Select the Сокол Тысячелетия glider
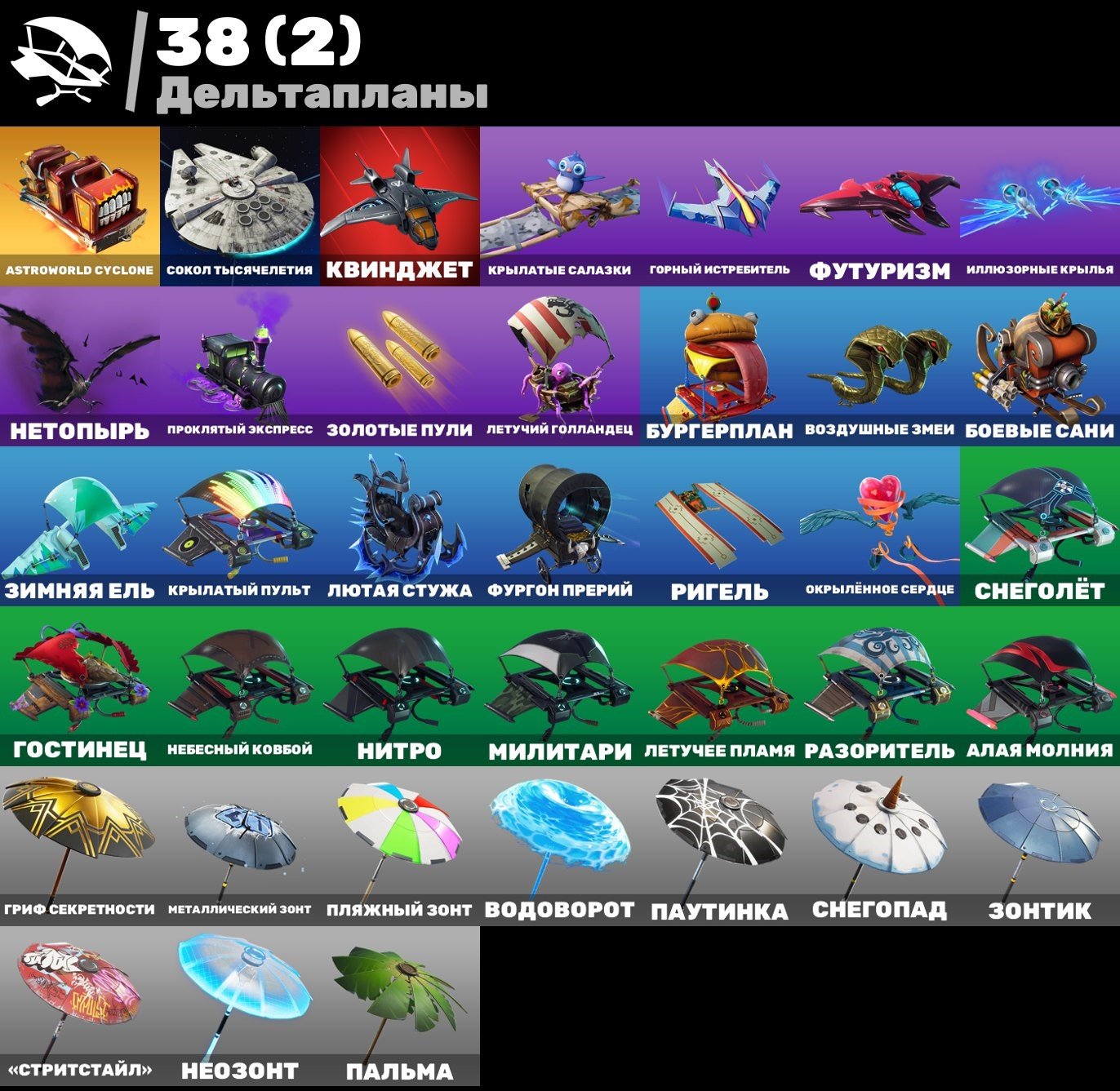The height and width of the screenshot is (1091, 1120). 240,206
